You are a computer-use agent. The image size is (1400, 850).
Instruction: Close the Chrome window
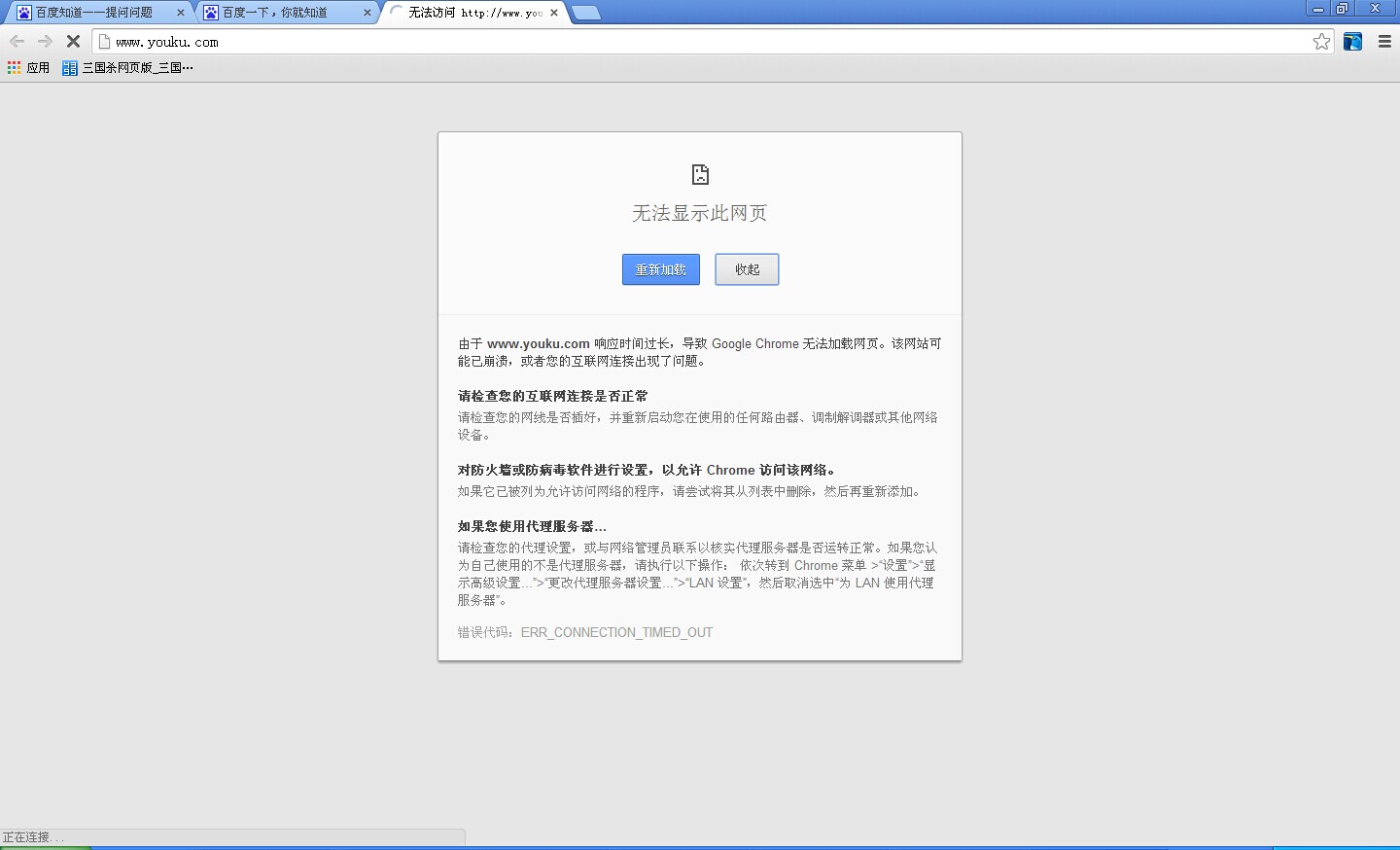coord(1376,8)
